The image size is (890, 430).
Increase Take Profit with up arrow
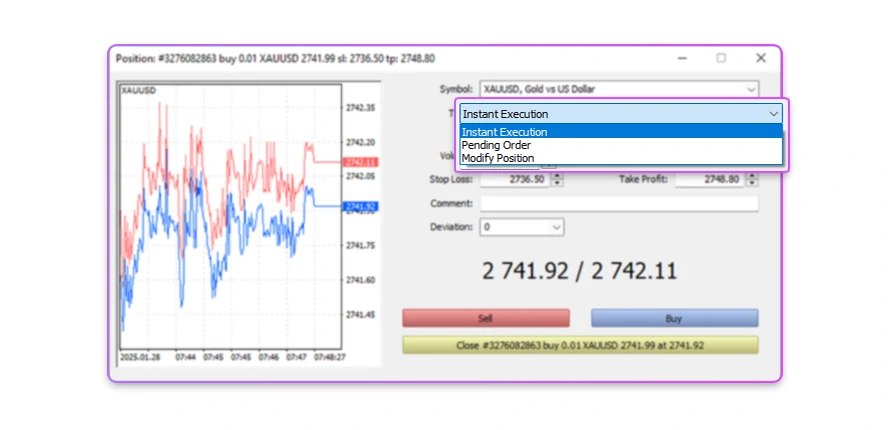coord(752,176)
